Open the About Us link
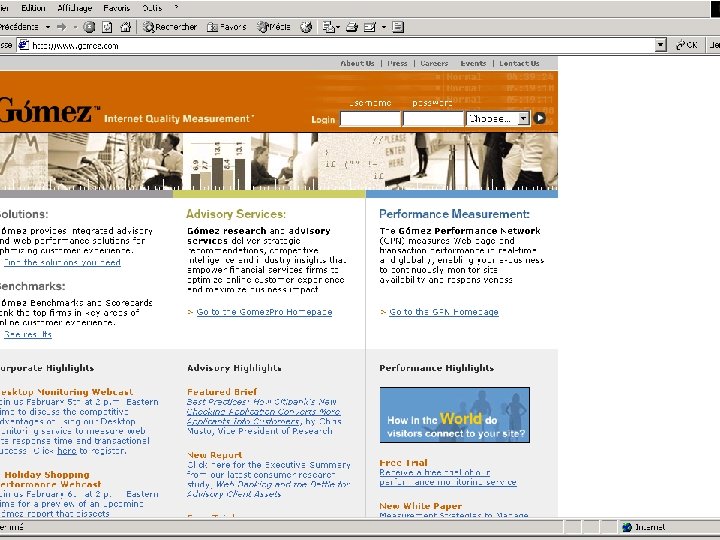Screen dimensions: 720x540 coord(357,63)
